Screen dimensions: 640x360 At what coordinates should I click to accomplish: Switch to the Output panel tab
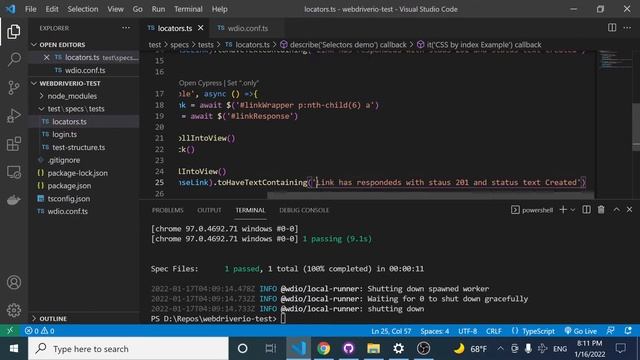click(209, 210)
